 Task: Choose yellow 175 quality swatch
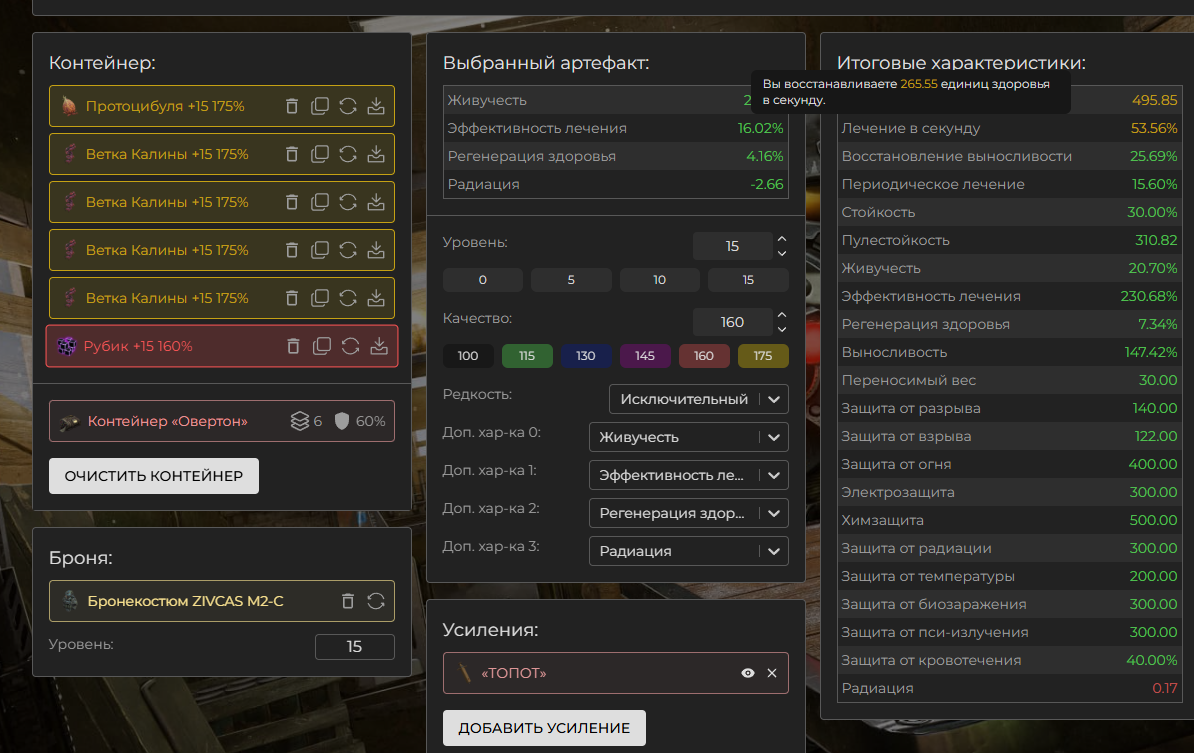coord(763,356)
